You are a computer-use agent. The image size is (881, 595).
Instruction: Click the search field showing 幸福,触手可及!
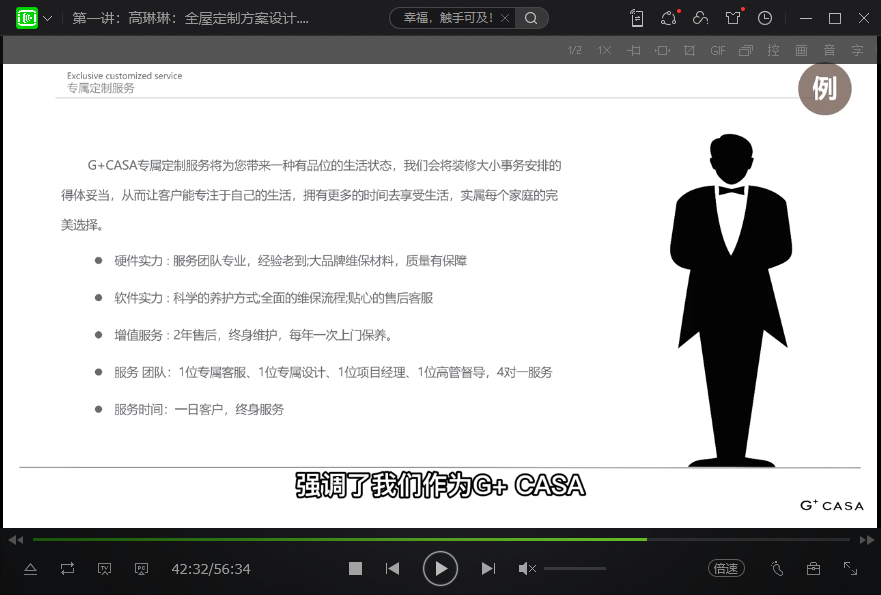pos(447,18)
